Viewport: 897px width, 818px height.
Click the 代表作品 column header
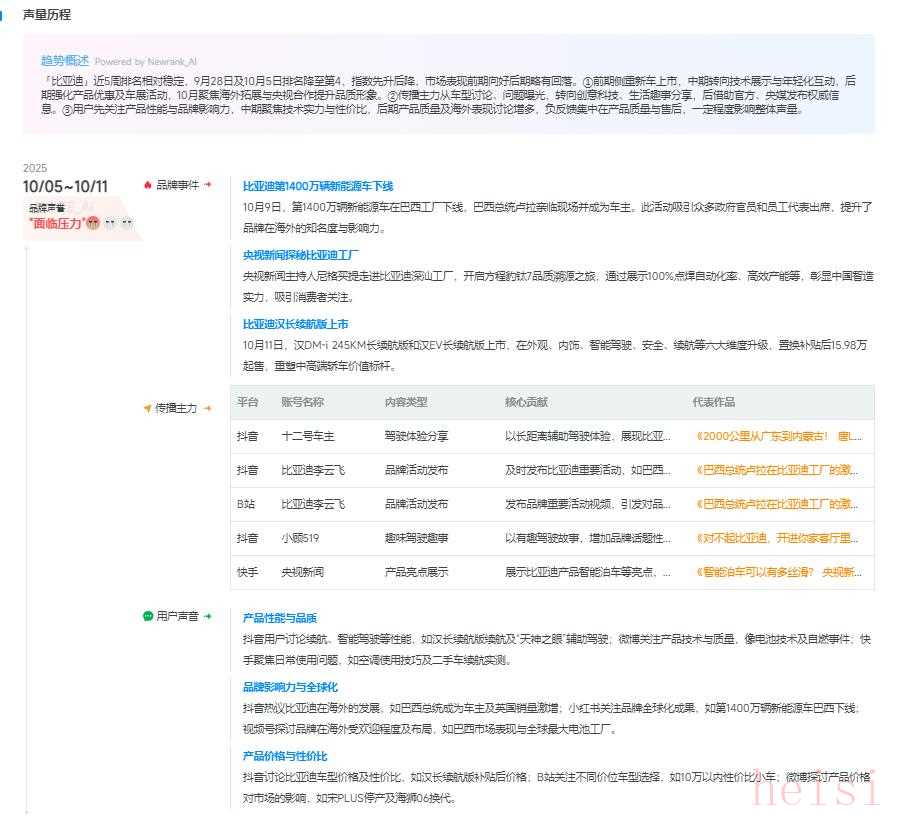click(713, 402)
